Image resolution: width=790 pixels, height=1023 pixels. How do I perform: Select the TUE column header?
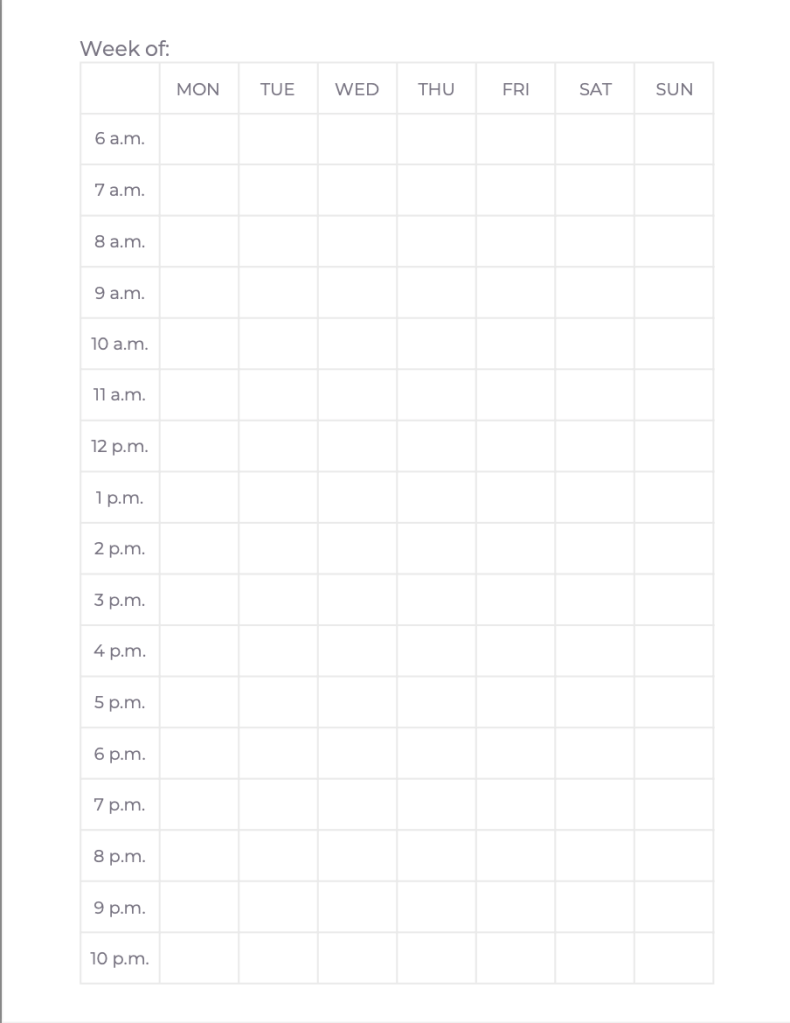277,89
